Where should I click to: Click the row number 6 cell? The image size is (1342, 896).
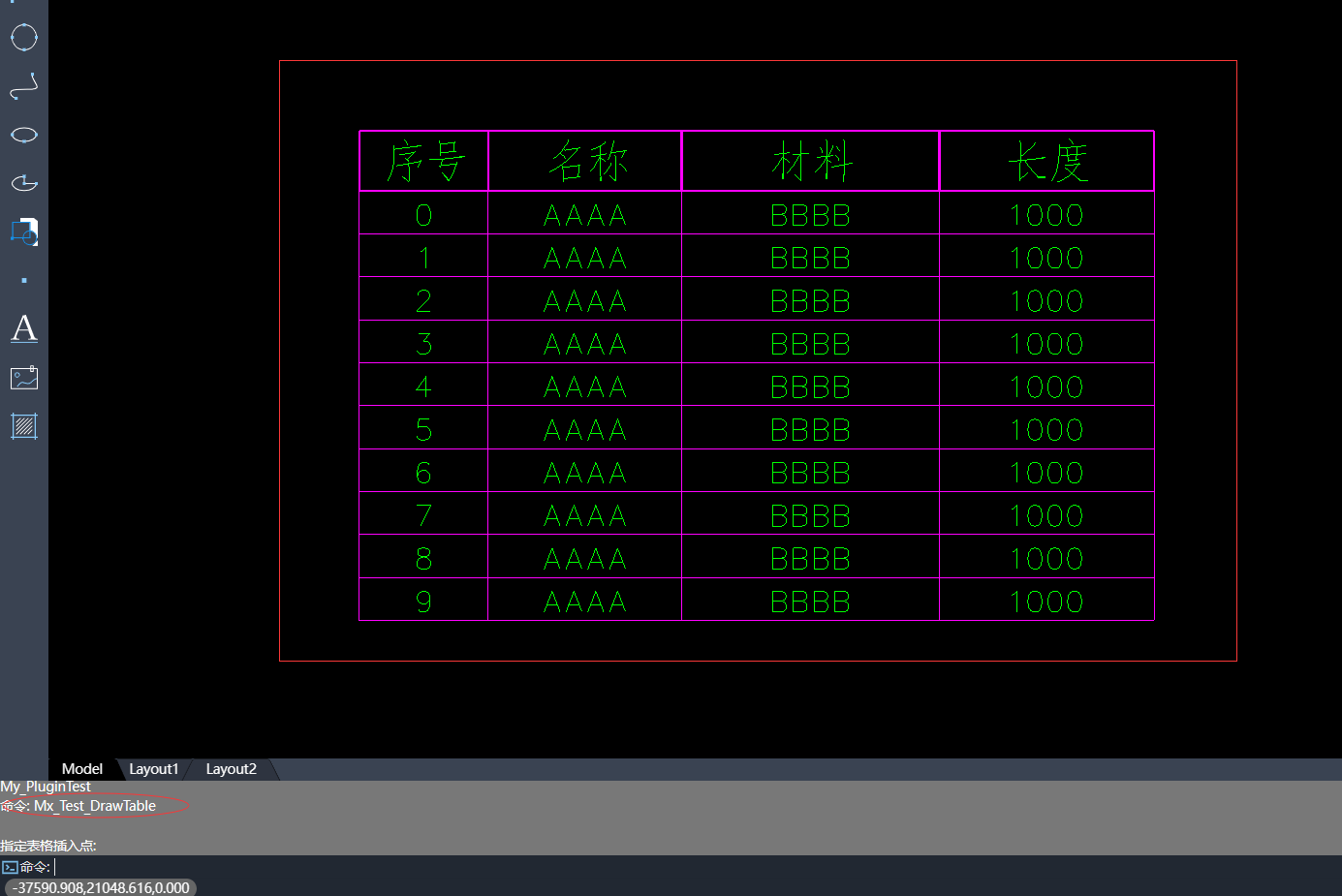coord(424,473)
